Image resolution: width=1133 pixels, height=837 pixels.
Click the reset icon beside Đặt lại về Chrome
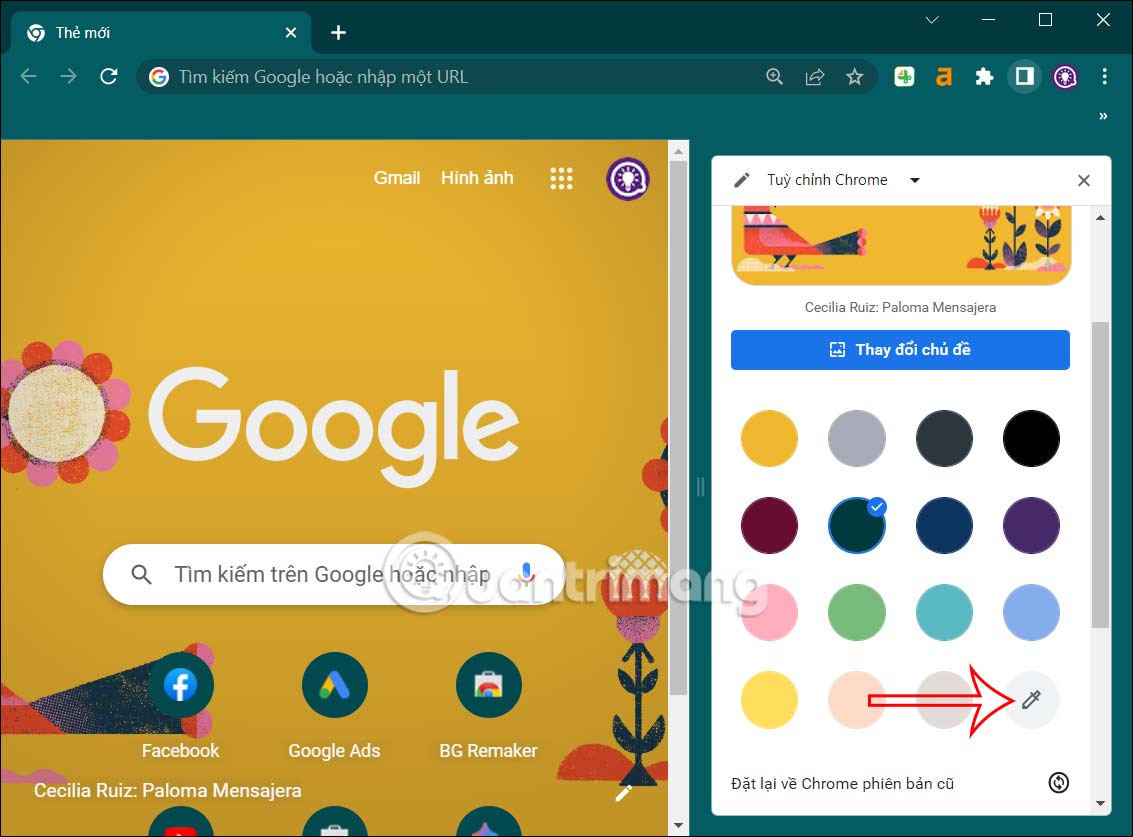(1059, 783)
